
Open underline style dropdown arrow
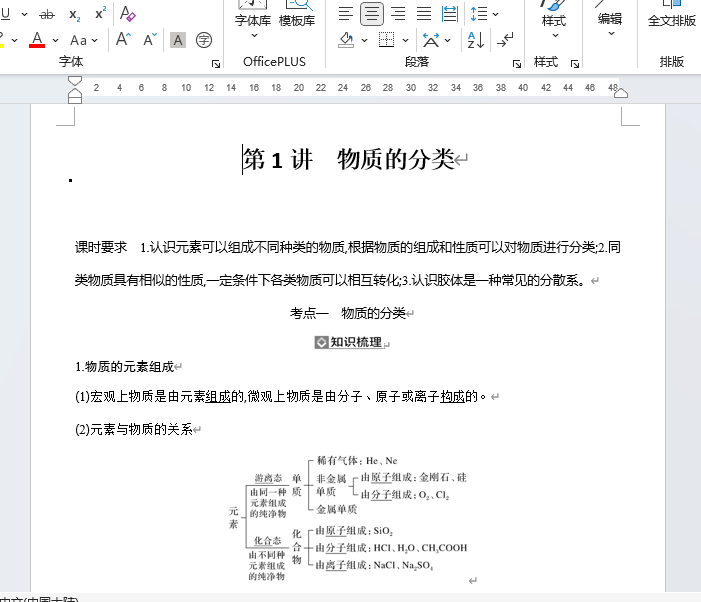click(24, 15)
